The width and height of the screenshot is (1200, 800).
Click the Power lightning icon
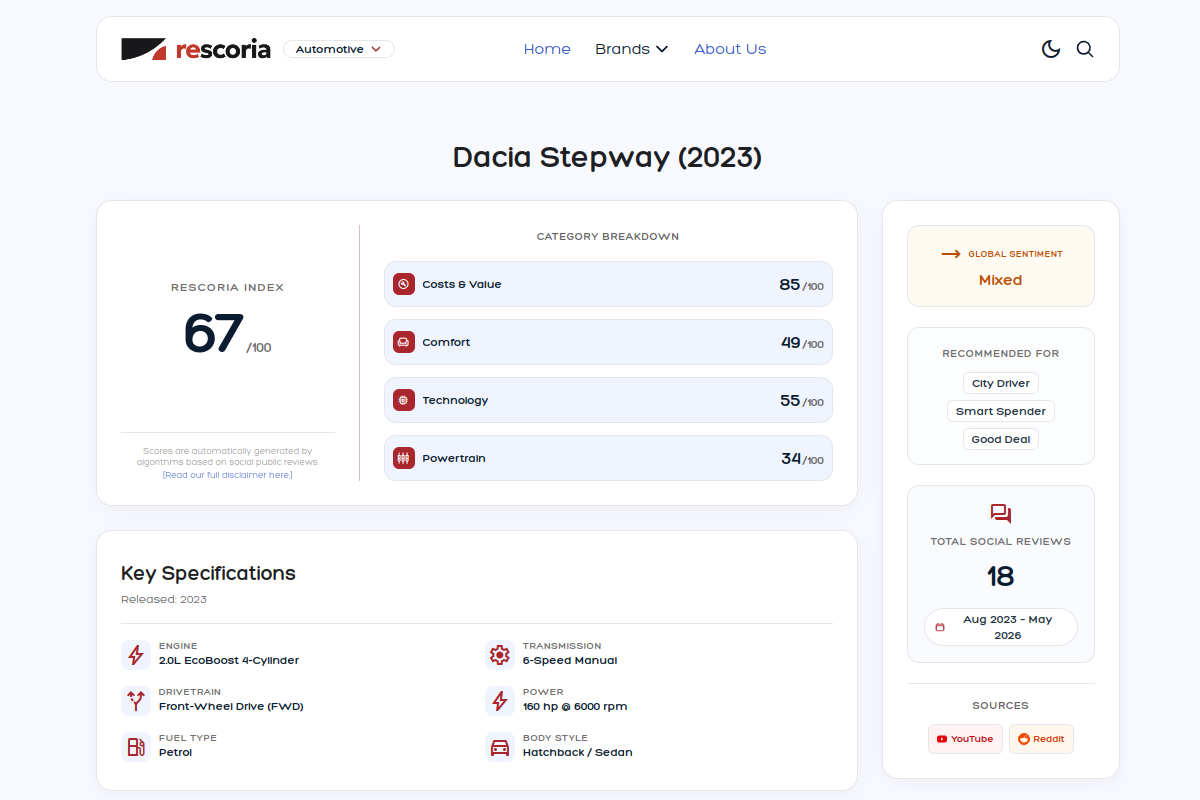tap(500, 701)
